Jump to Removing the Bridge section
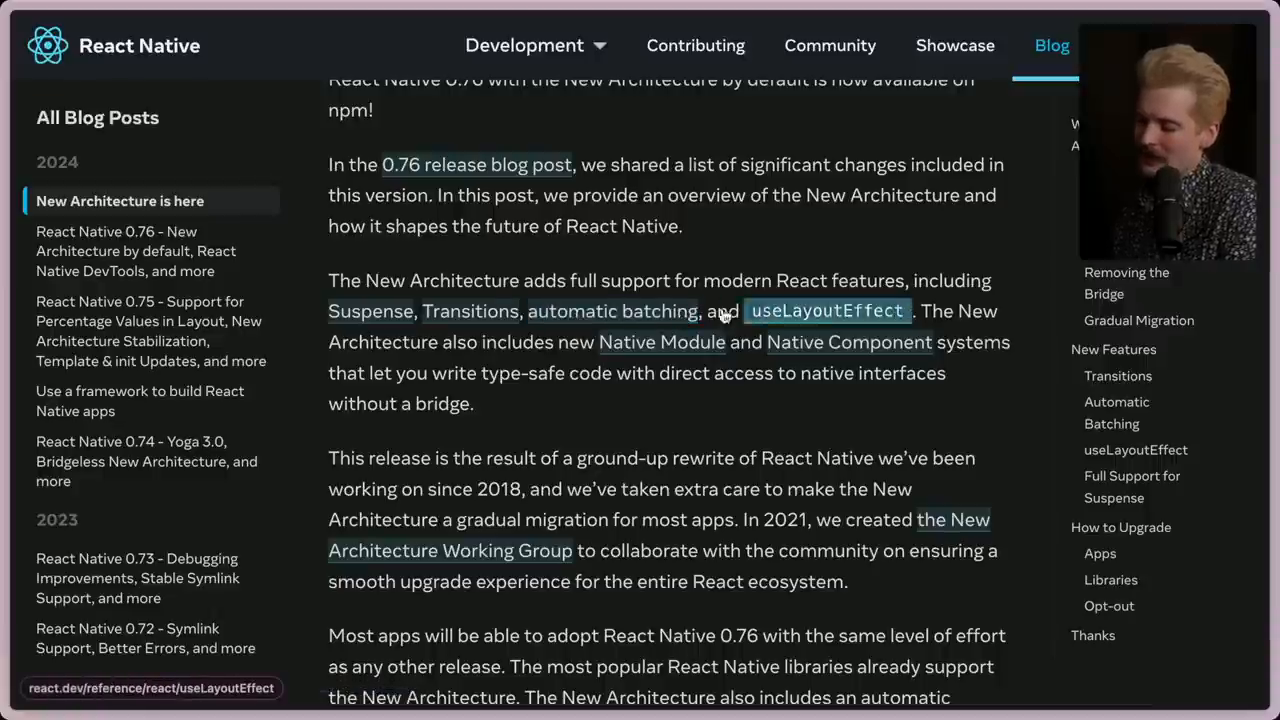1280x720 pixels. pos(1126,283)
